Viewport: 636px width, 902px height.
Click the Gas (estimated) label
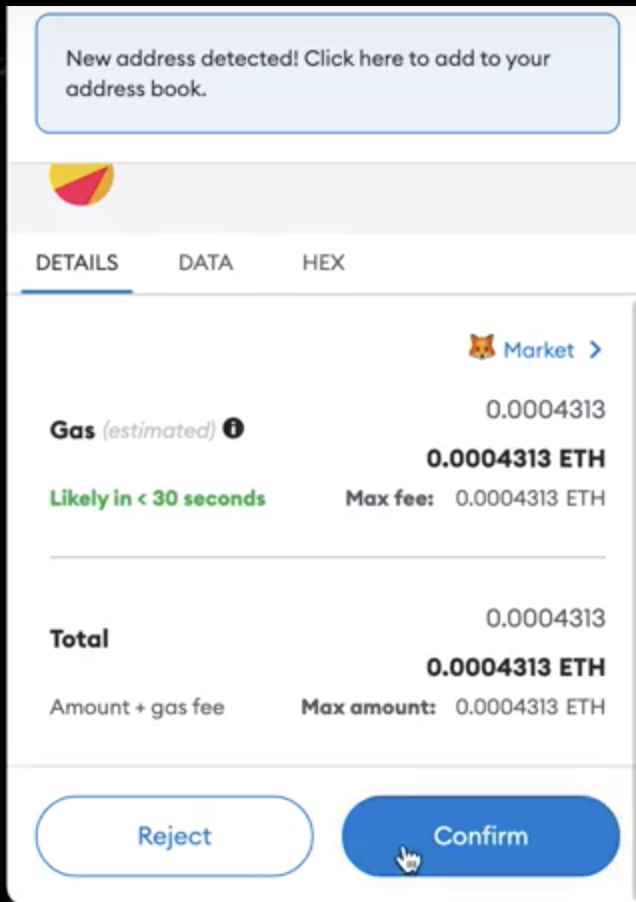(132, 430)
